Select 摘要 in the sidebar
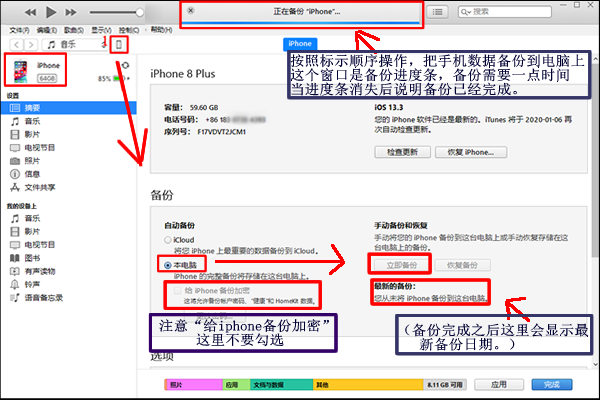The width and height of the screenshot is (600, 400). click(x=69, y=108)
